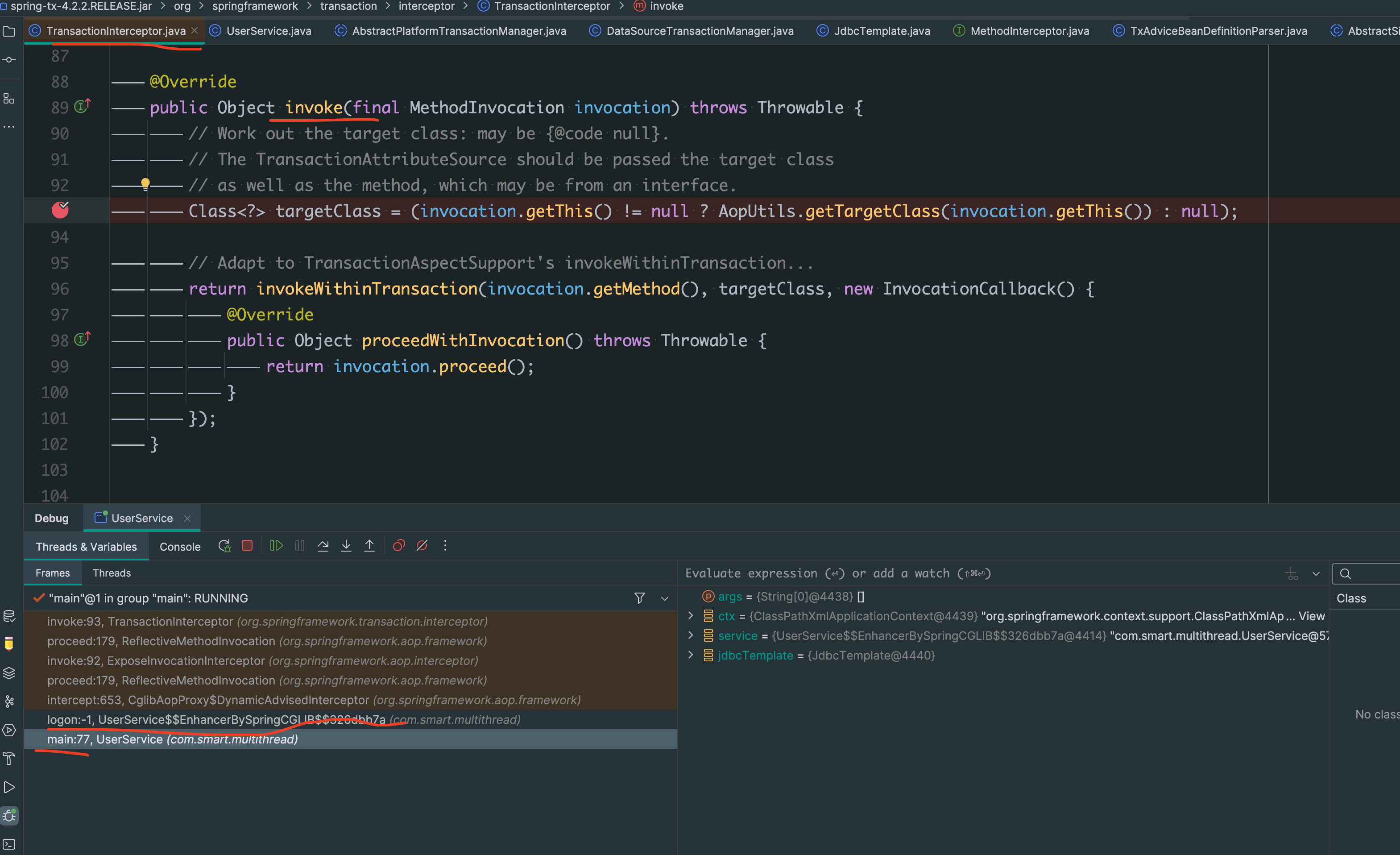Expand the ctx variable node
Image resolution: width=1400 pixels, height=855 pixels.
[690, 616]
